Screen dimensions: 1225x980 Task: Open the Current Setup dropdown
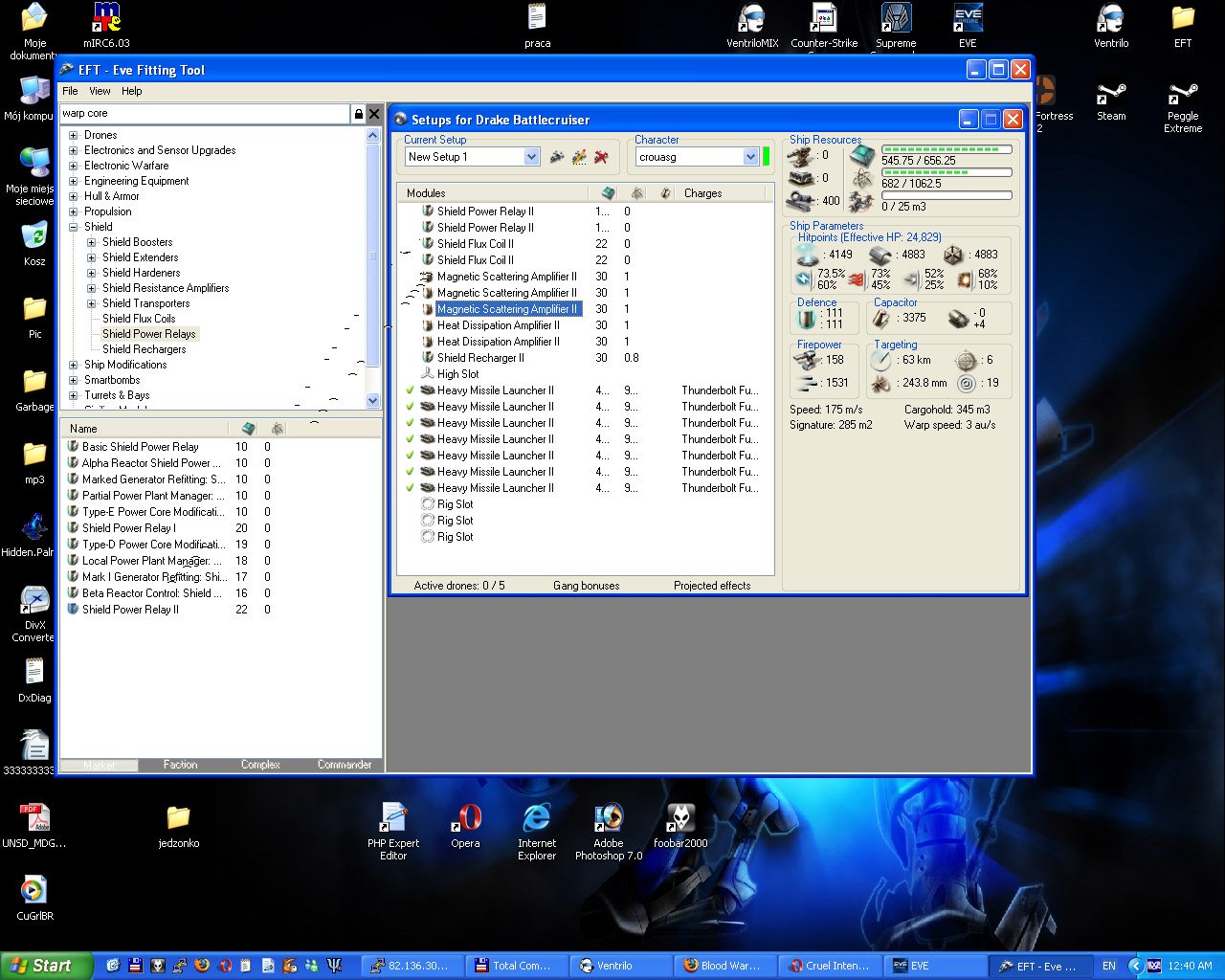(x=532, y=157)
